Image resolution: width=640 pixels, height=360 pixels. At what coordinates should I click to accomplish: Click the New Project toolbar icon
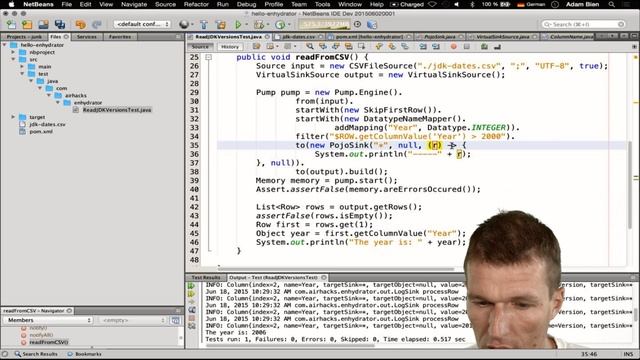(27, 25)
